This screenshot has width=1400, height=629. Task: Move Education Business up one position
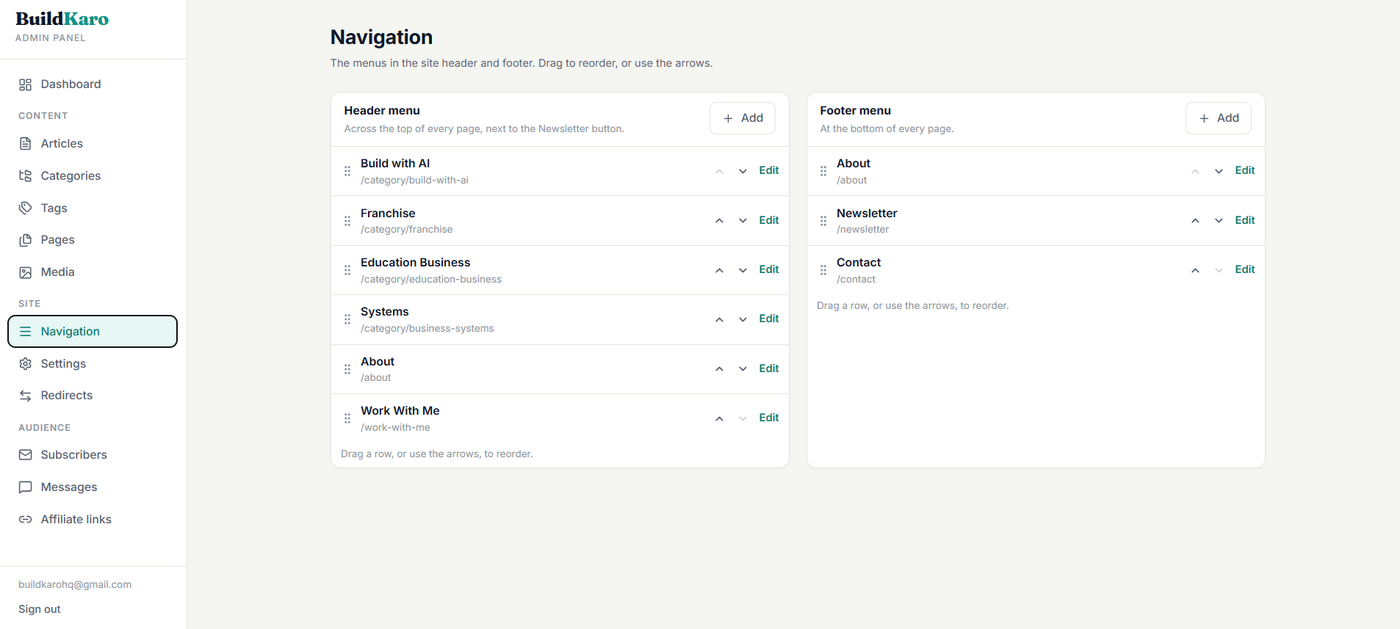click(719, 270)
